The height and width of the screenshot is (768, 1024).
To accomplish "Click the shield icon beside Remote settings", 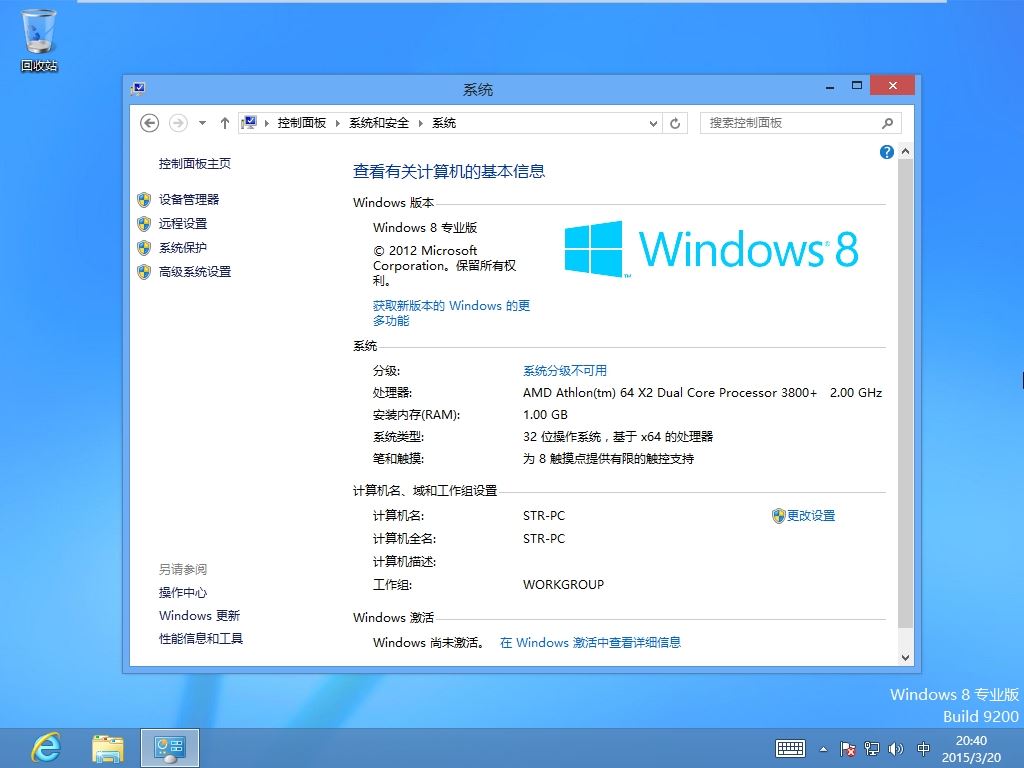I will click(144, 224).
